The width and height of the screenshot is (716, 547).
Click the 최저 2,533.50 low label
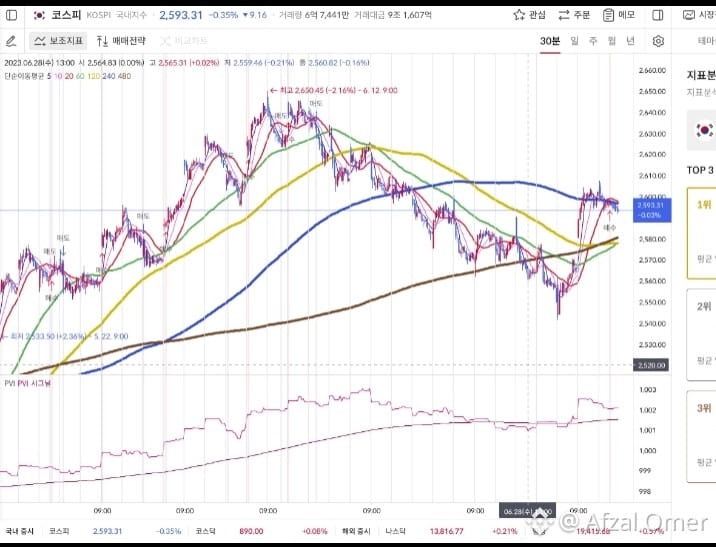pos(64,337)
